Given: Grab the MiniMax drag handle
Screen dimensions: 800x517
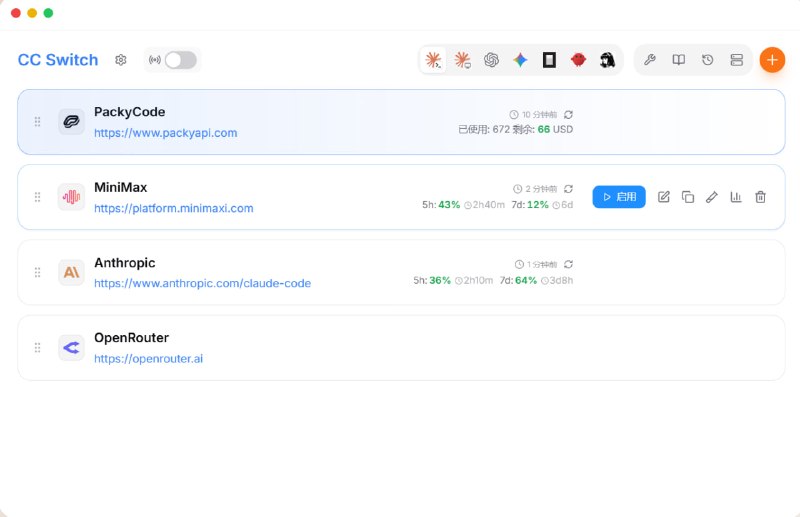Looking at the screenshot, I should click(x=37, y=197).
